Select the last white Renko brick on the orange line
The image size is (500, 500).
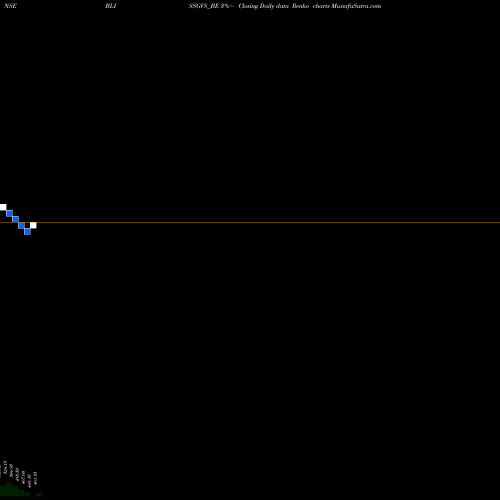[33, 225]
